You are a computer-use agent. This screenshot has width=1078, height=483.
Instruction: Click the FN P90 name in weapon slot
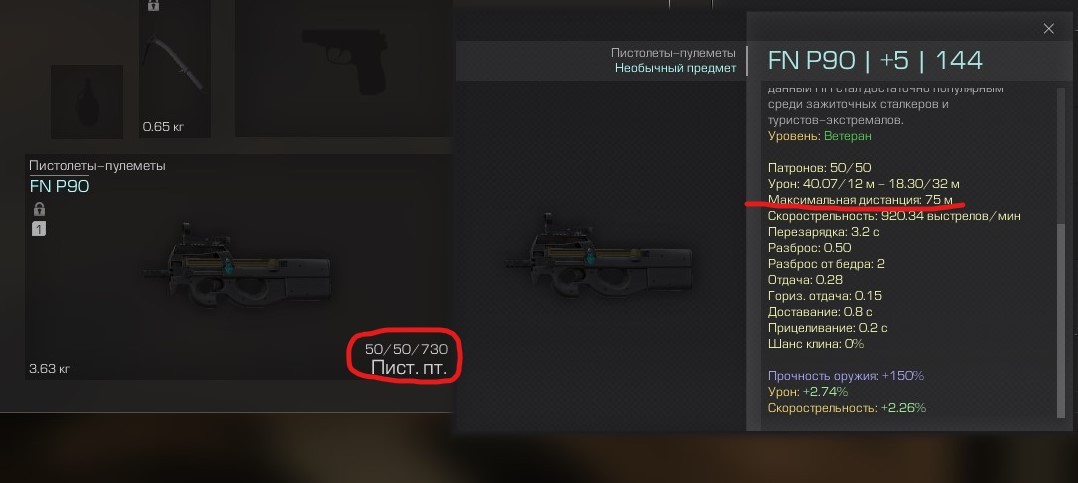click(59, 186)
